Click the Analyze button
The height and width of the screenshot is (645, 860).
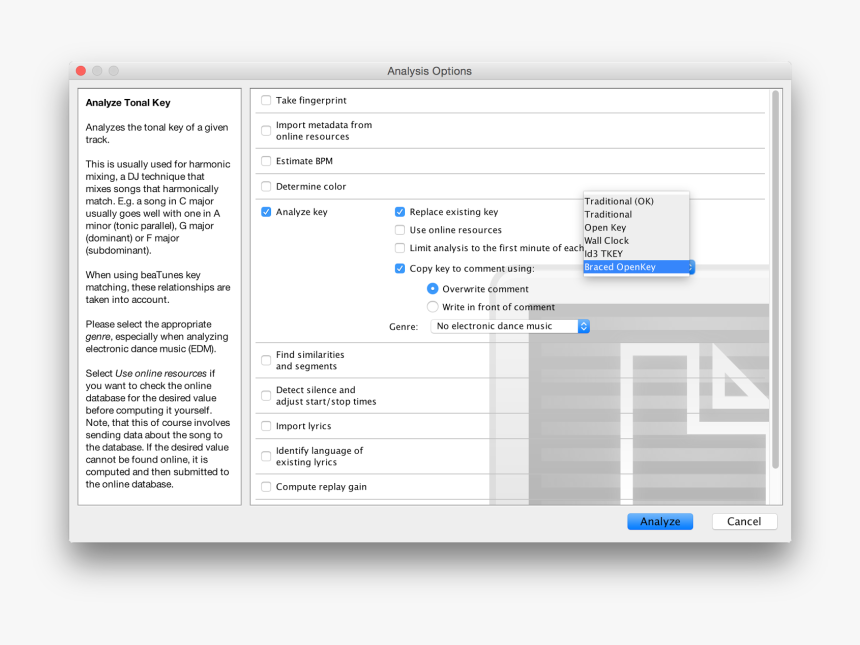[660, 522]
